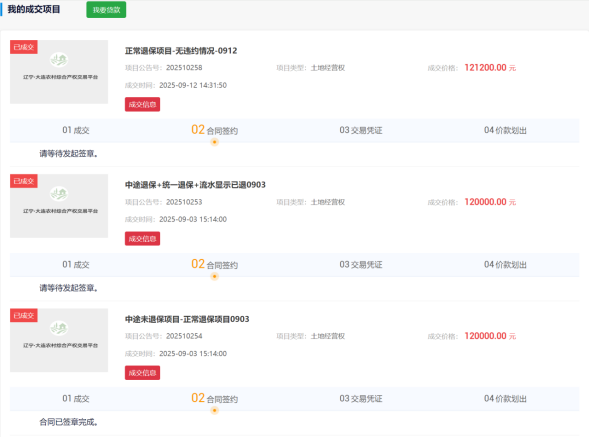Select 02 合同签约 step of first project

tap(214, 130)
